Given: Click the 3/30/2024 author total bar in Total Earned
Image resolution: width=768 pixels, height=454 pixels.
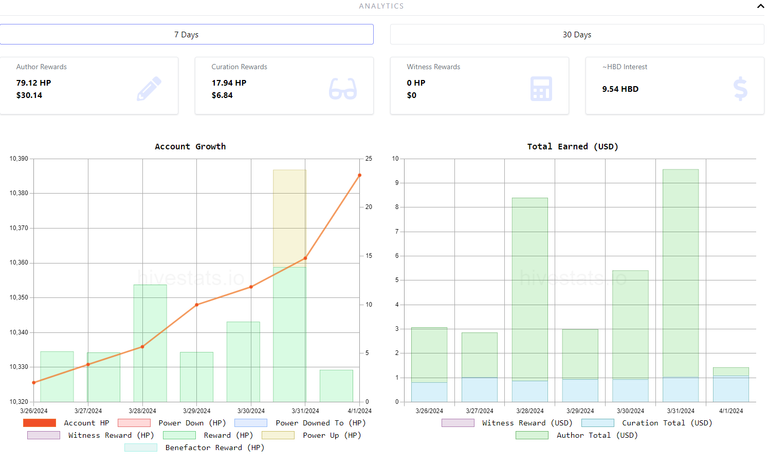Looking at the screenshot, I should click(x=630, y=325).
